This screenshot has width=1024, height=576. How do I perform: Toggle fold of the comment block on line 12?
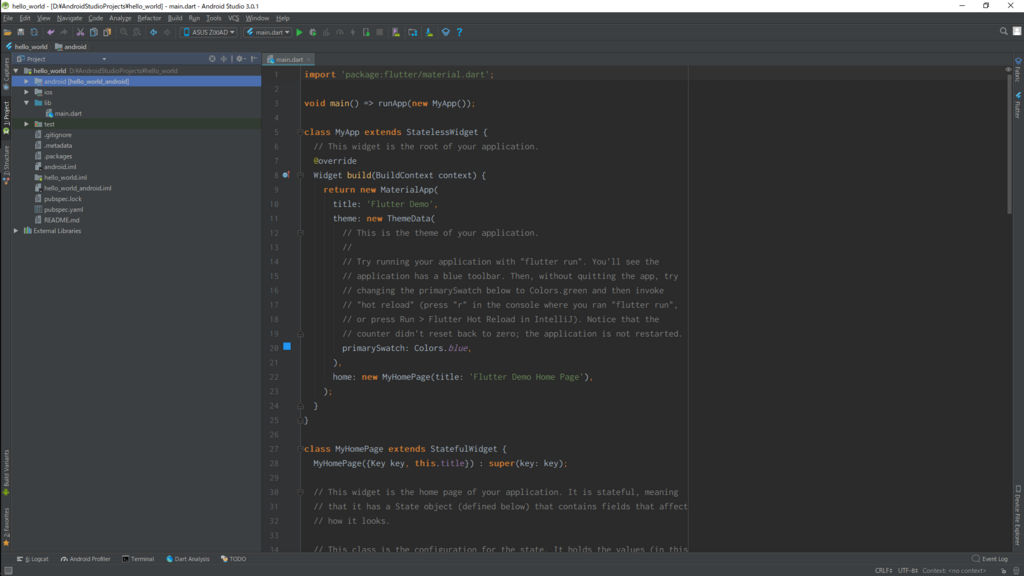(x=300, y=232)
